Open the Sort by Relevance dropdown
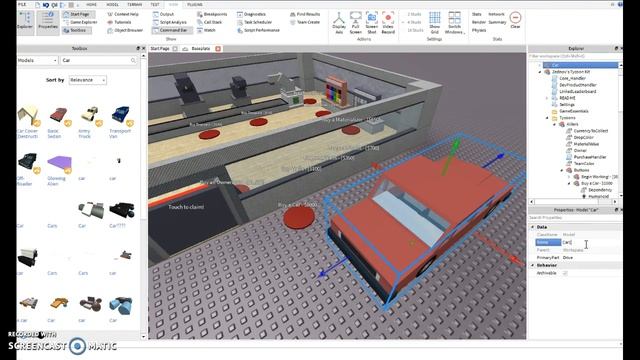640x360 pixels. [x=87, y=80]
